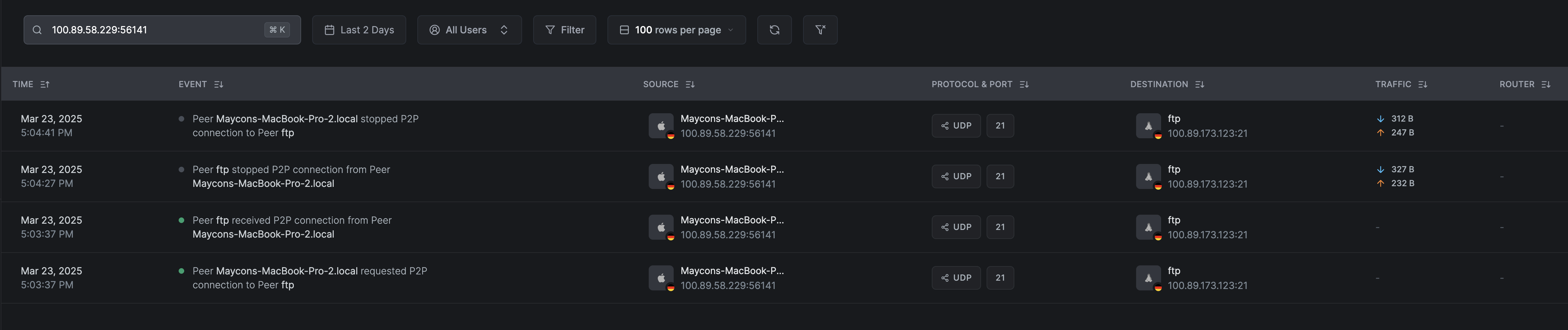
Task: Click Apple device icon in first row
Action: coord(661,126)
